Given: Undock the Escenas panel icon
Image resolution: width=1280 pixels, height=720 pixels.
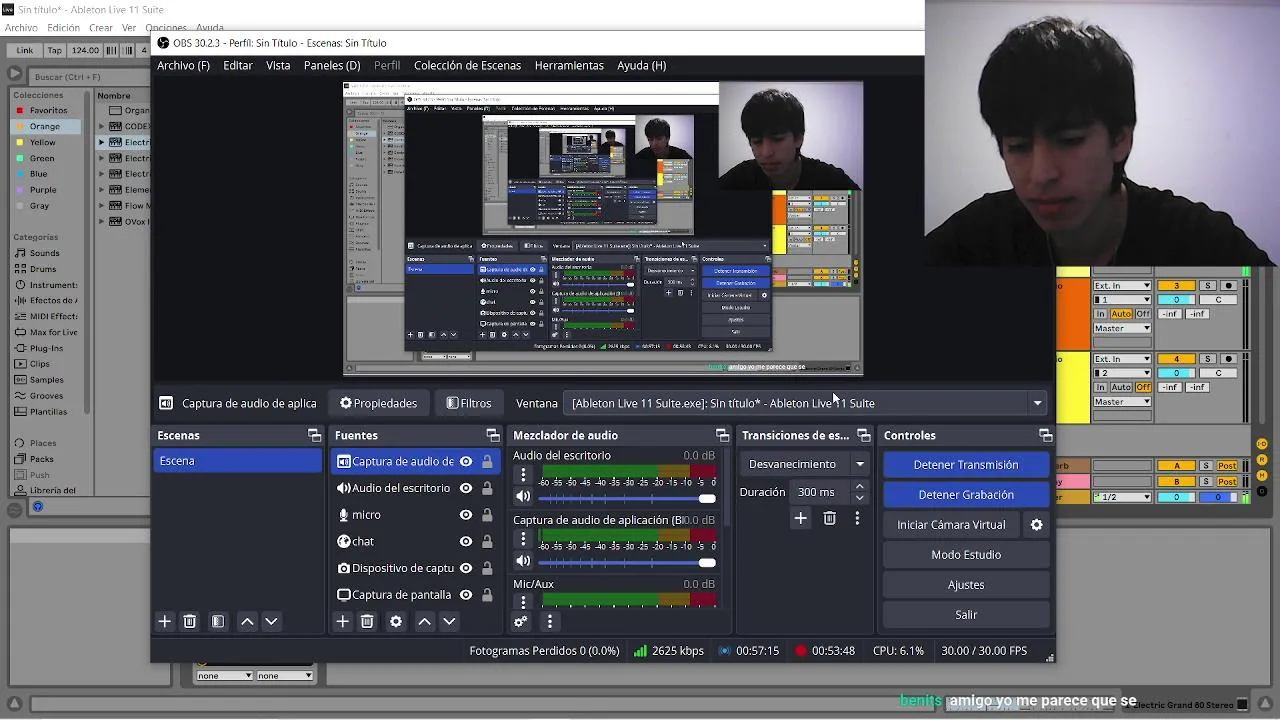Looking at the screenshot, I should pos(314,435).
